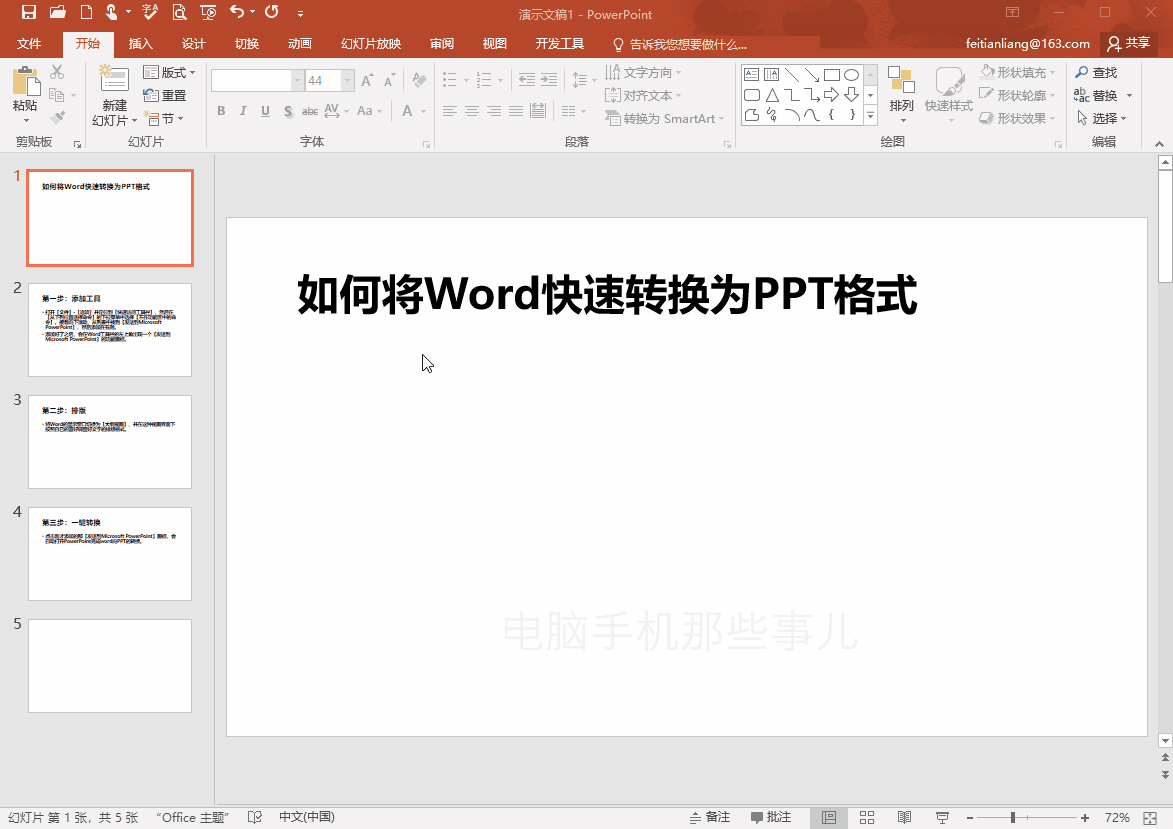Open the font size dropdown arrow
1173x829 pixels.
348,80
